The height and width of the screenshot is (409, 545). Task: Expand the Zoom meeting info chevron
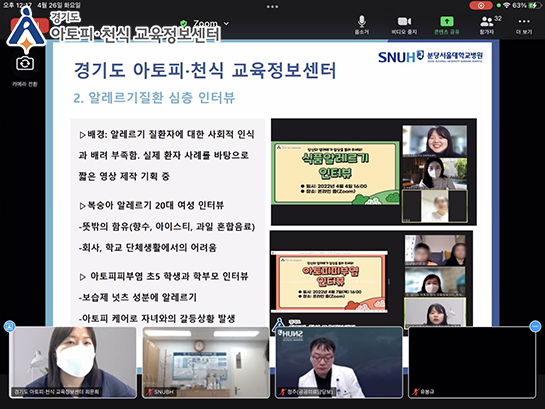pos(226,23)
